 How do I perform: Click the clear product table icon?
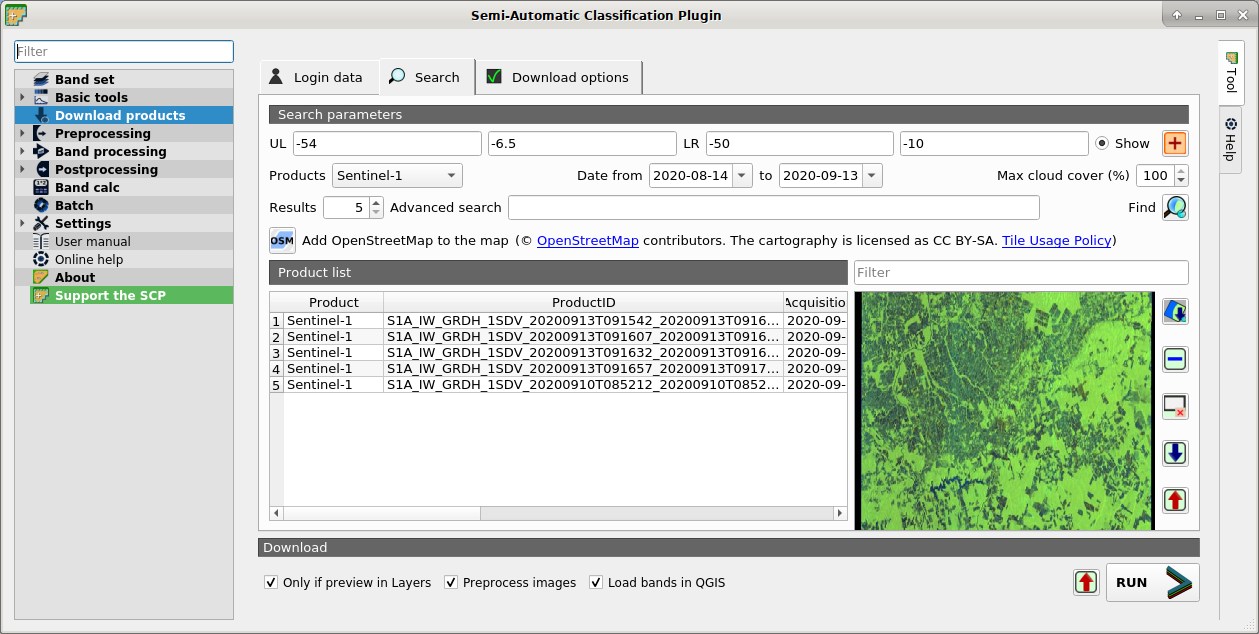pos(1175,406)
